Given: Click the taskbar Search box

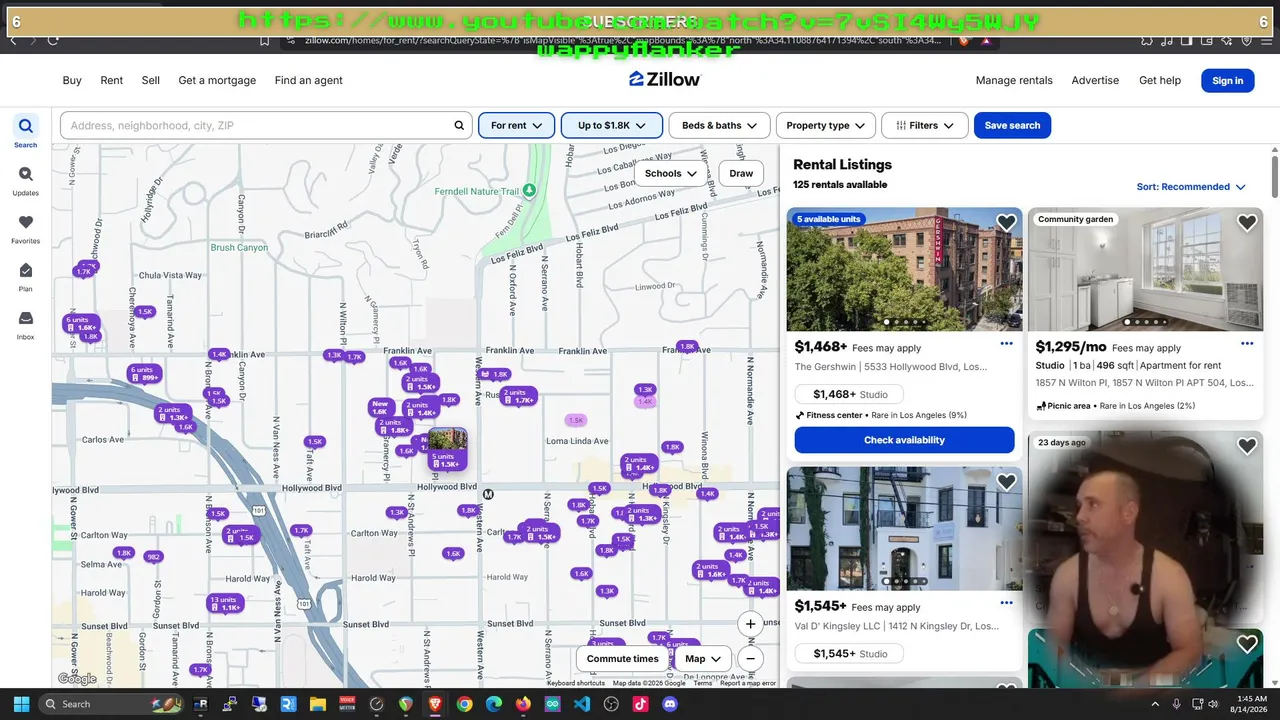Looking at the screenshot, I should tap(112, 704).
